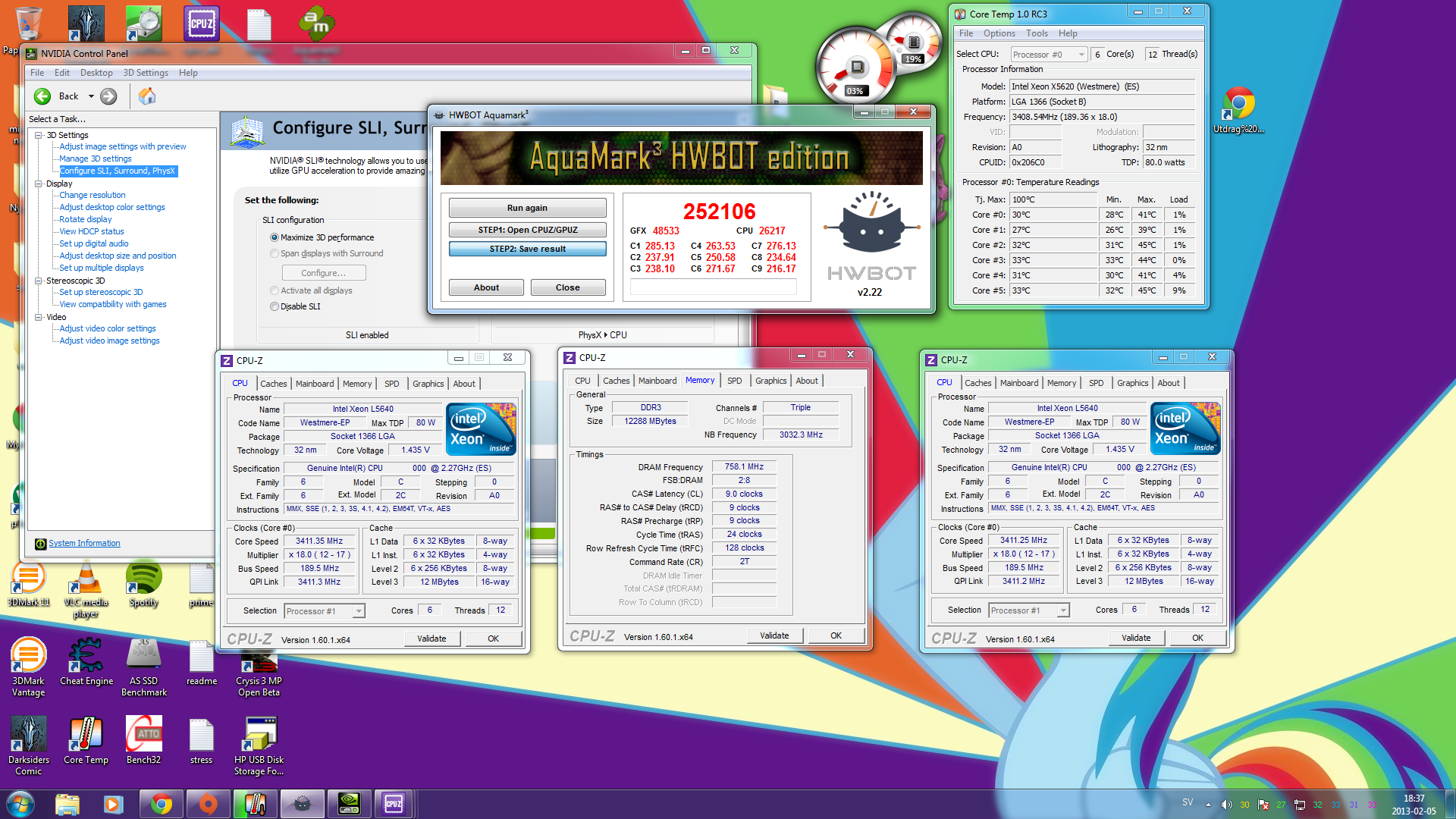Click STEP1: Open CPUZ/GPUZ button

527,230
